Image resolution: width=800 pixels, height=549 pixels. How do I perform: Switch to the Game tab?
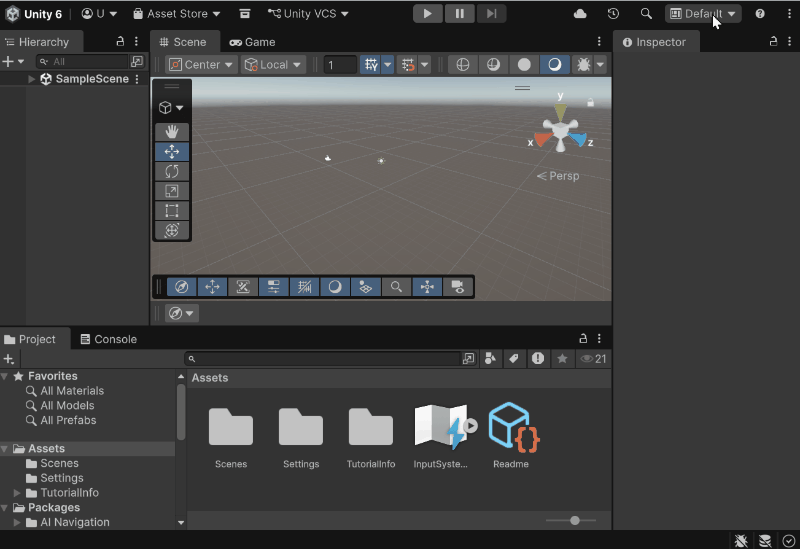tap(252, 42)
